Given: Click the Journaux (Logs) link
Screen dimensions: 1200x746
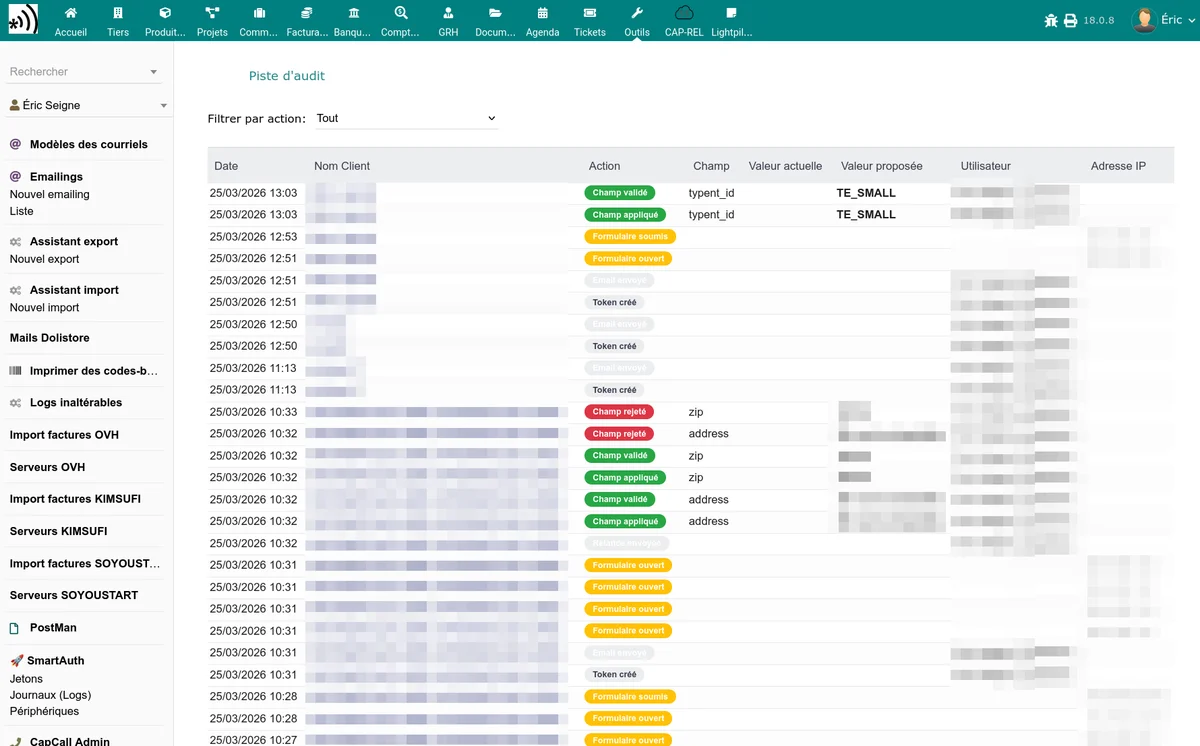Looking at the screenshot, I should click(50, 695).
